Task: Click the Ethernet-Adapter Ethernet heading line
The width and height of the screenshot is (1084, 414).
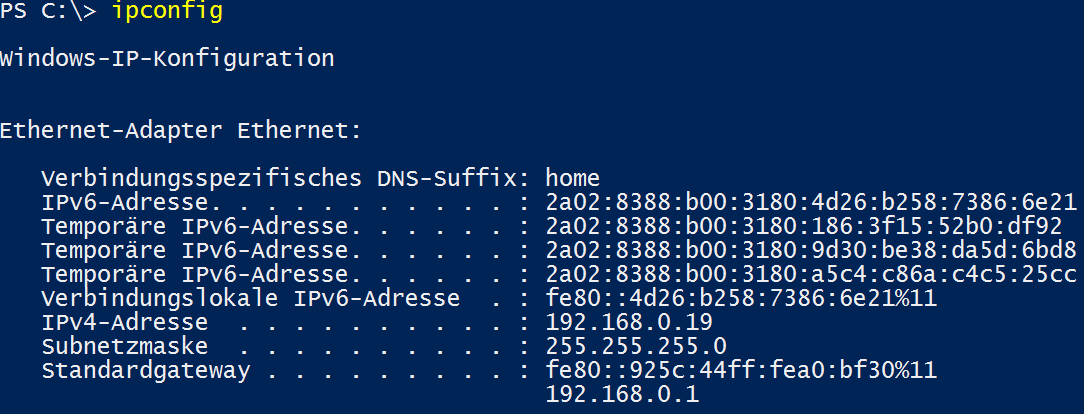Action: [180, 131]
